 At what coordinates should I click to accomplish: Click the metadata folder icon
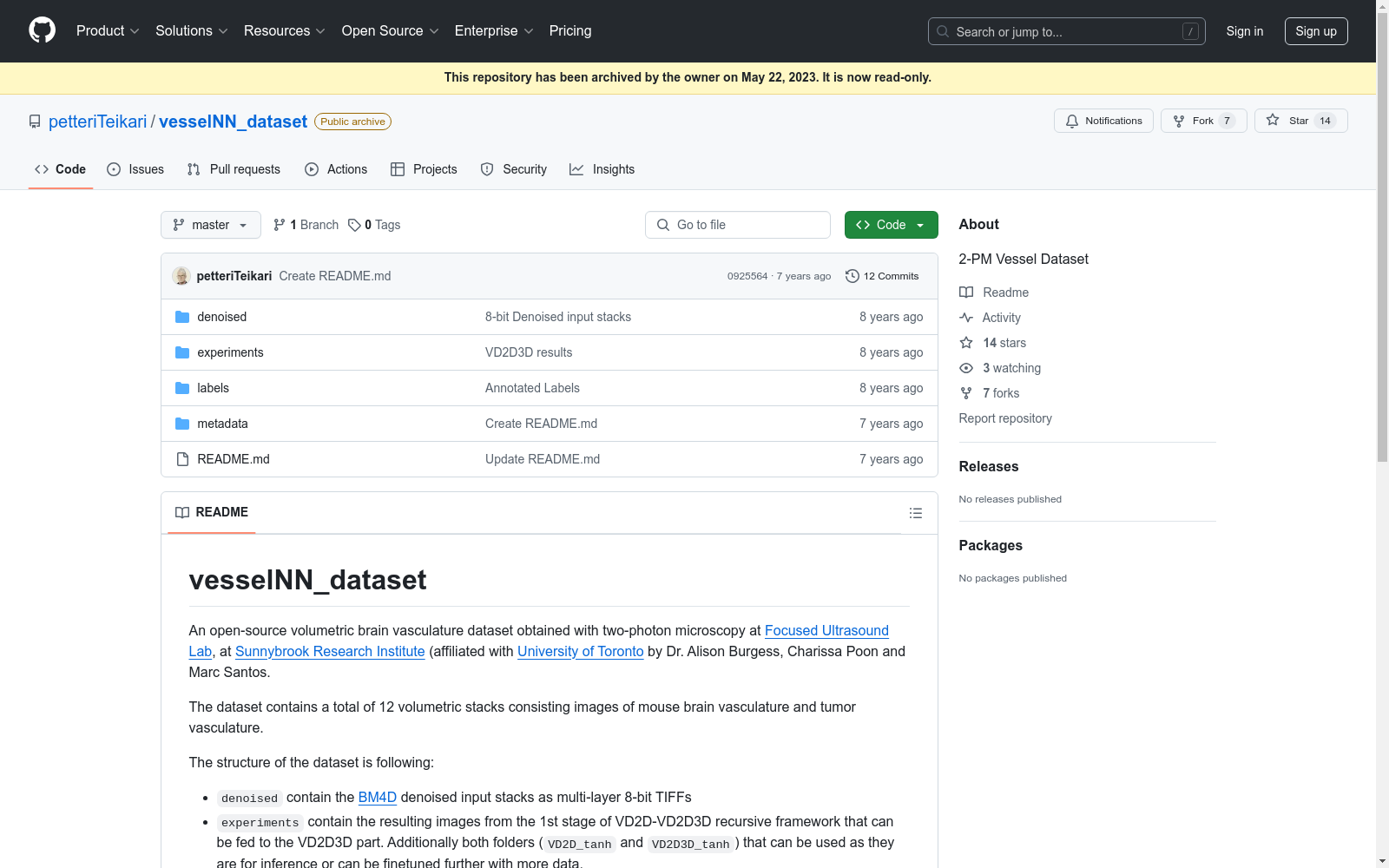tap(182, 424)
